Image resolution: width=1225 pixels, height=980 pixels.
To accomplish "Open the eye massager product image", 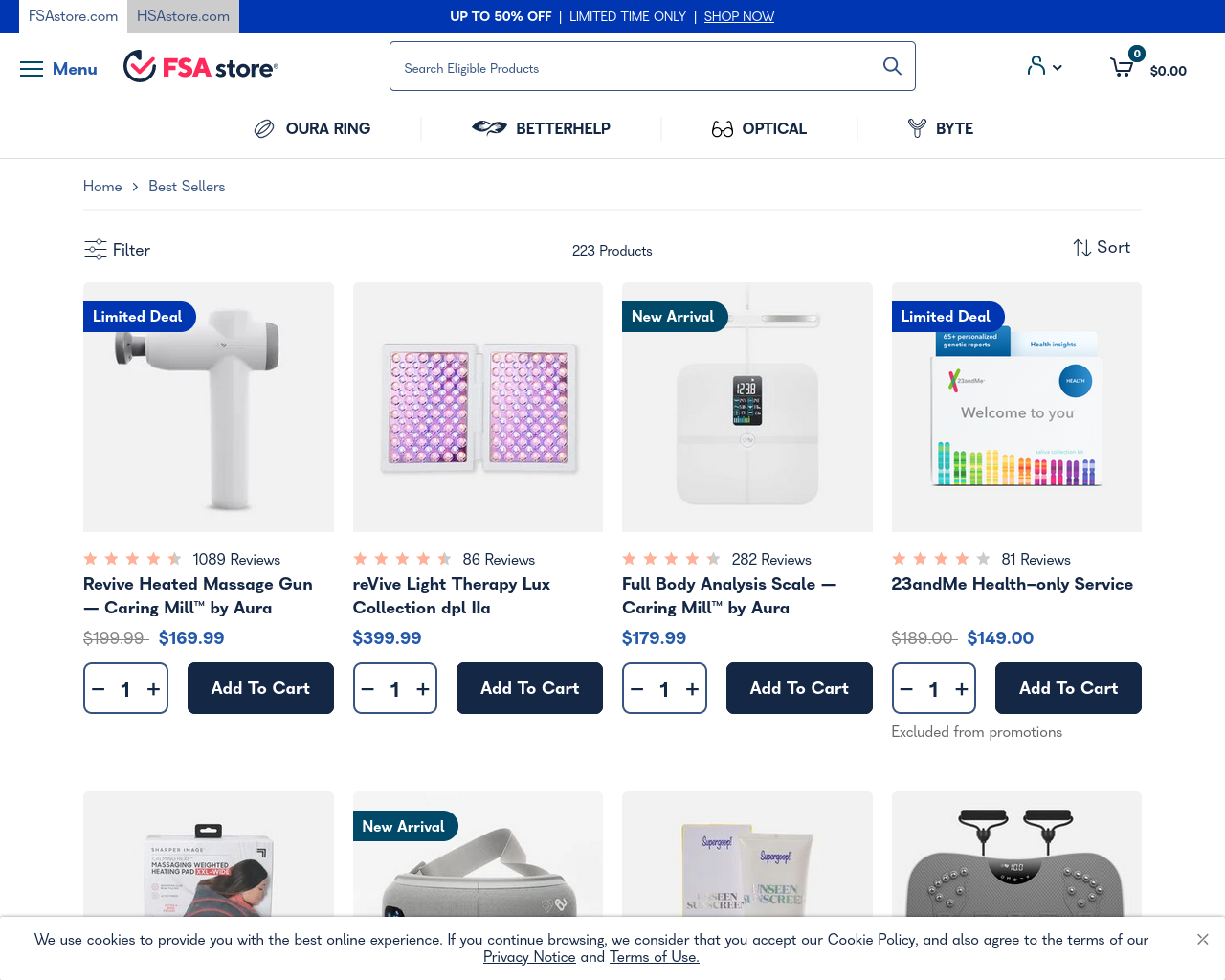I will (x=478, y=854).
